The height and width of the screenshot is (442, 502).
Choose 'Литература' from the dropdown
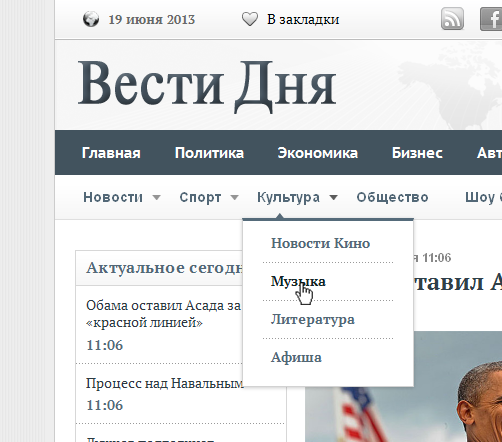point(313,319)
